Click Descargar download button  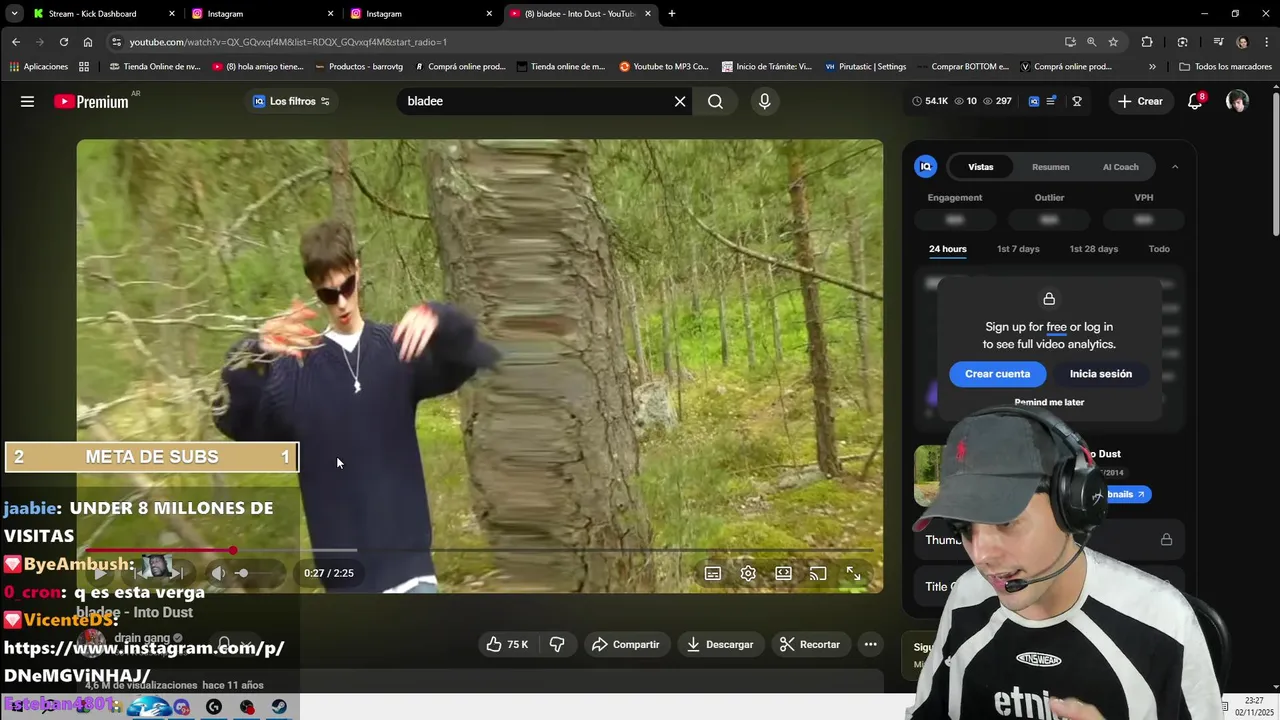click(720, 645)
